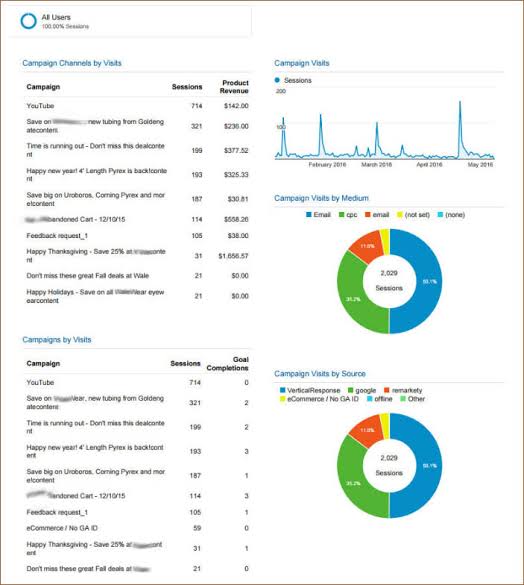Click the All Users segment label
This screenshot has height=585, width=524.
tap(56, 17)
